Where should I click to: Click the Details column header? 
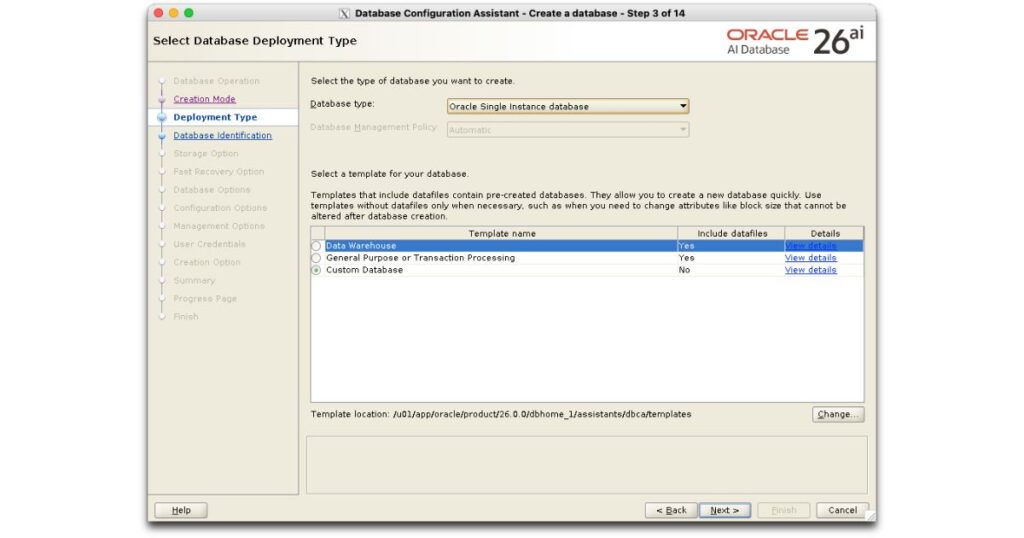(x=825, y=233)
